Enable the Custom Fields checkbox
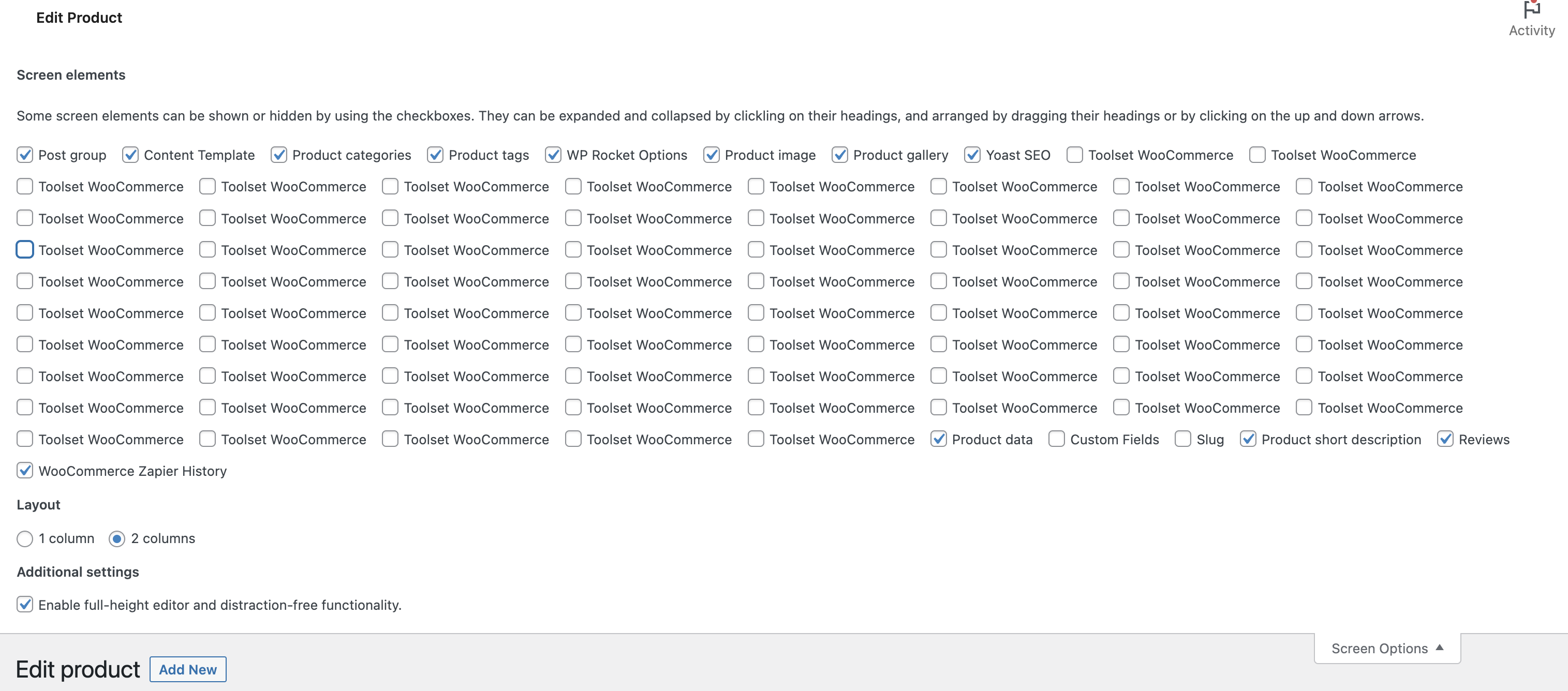Viewport: 1568px width, 691px height. coord(1057,439)
